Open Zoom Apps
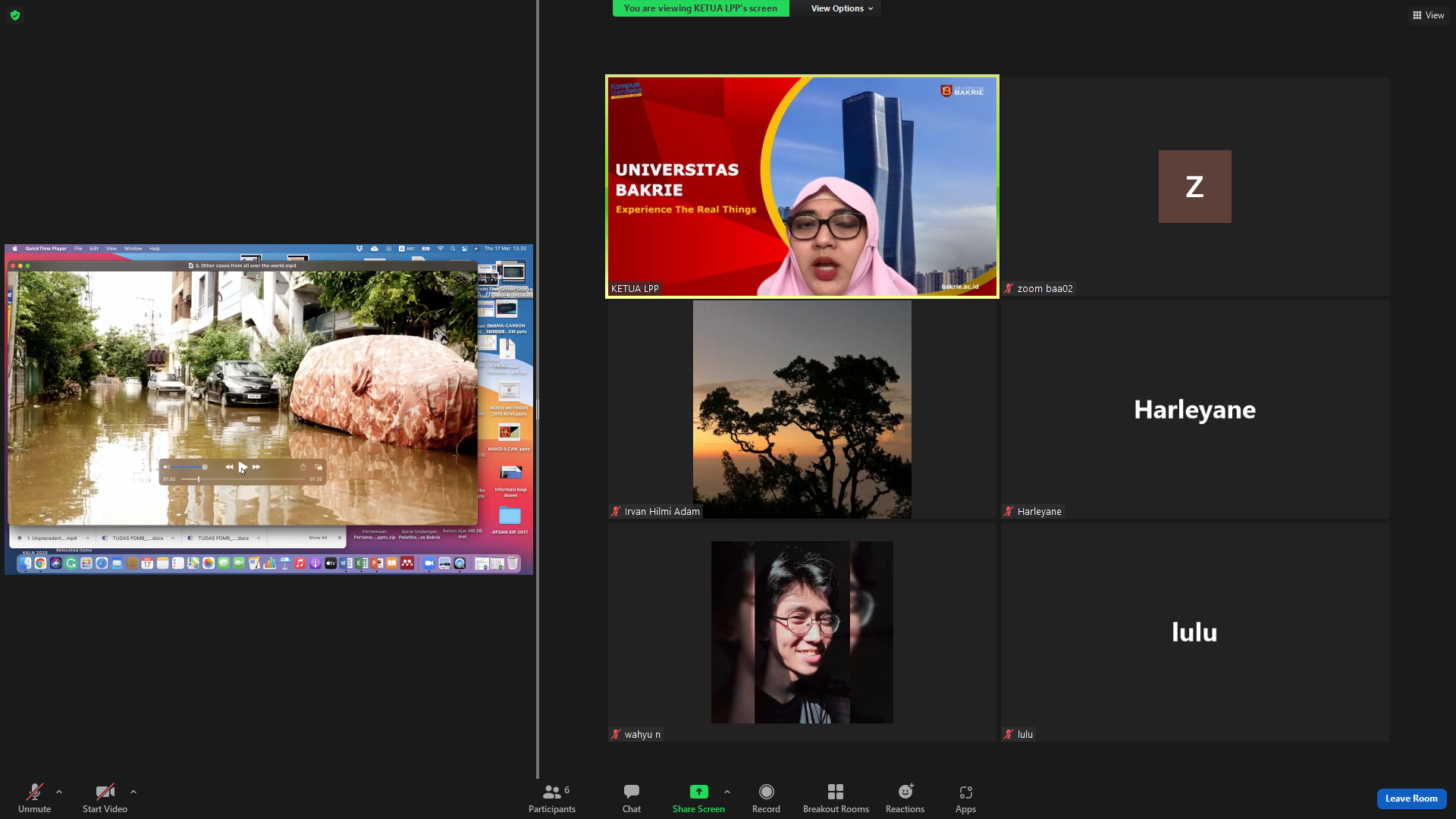 coord(965,799)
